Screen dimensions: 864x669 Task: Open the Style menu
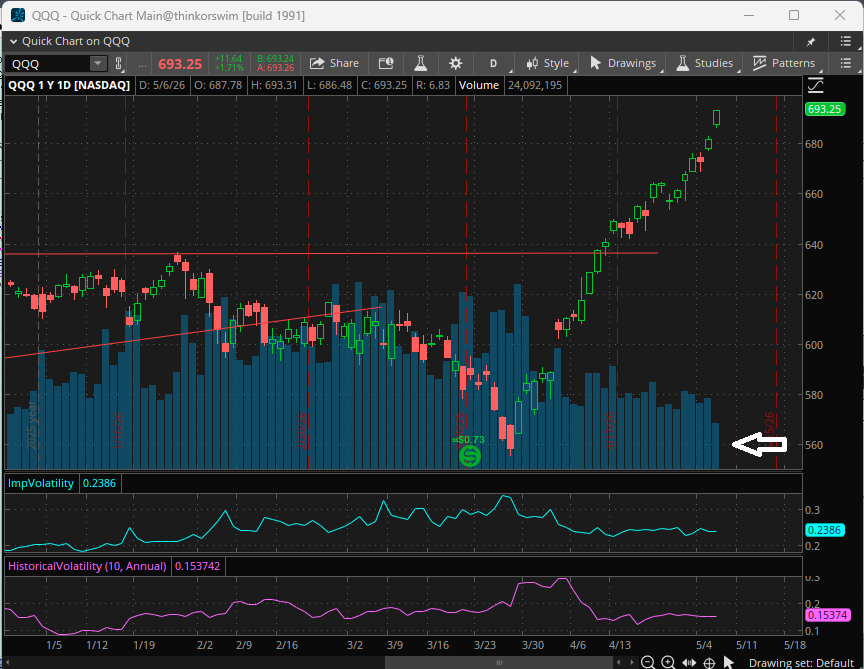(x=547, y=63)
